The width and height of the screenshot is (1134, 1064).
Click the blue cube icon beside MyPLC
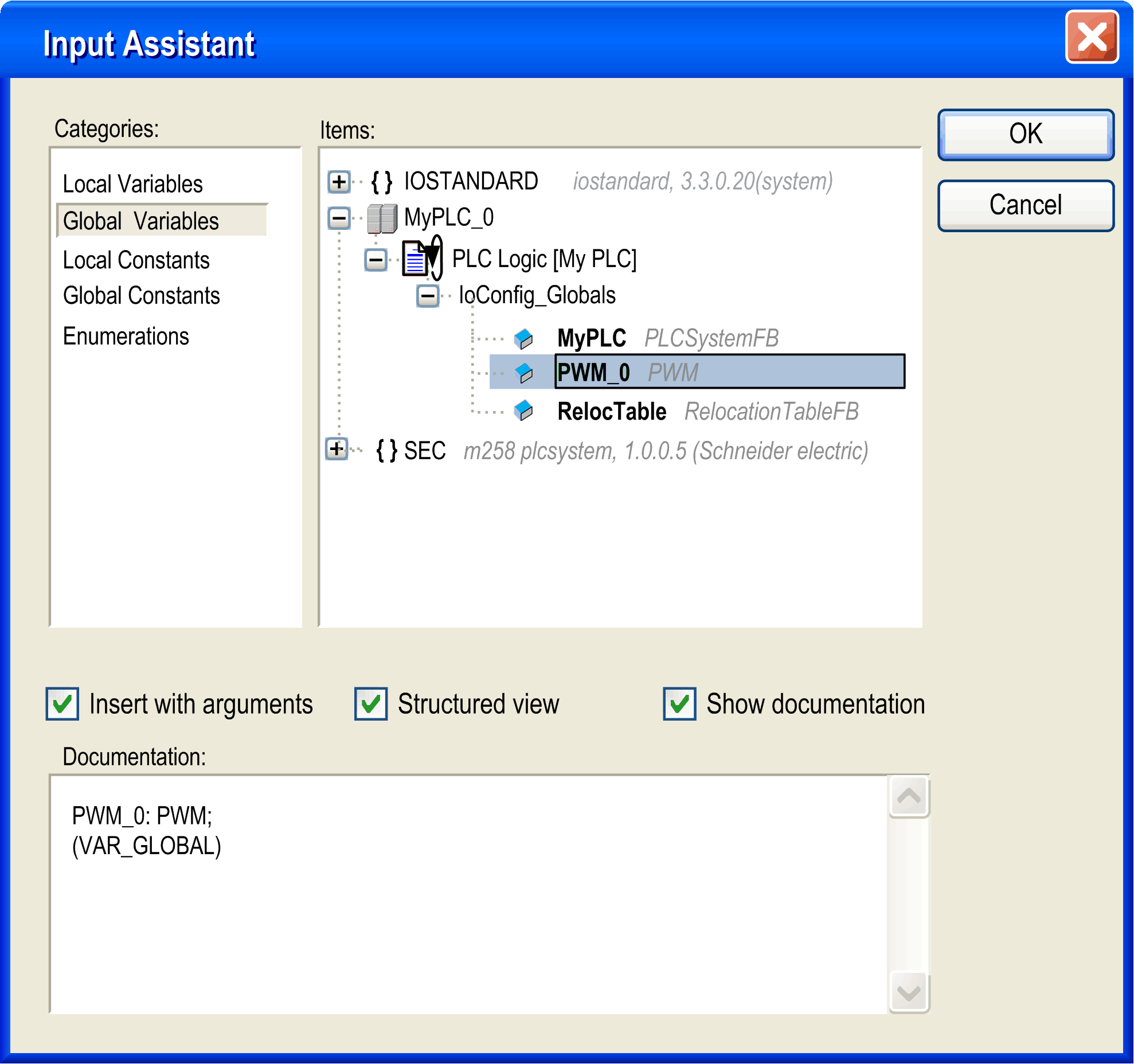coord(523,339)
